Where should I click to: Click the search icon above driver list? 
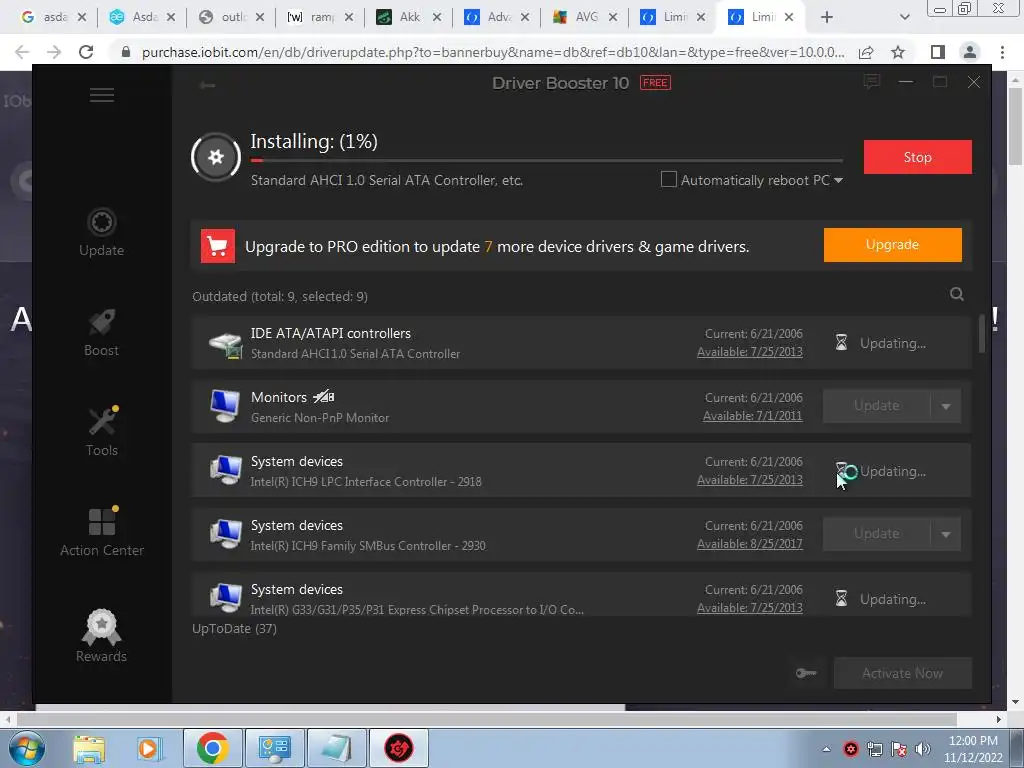[x=957, y=294]
